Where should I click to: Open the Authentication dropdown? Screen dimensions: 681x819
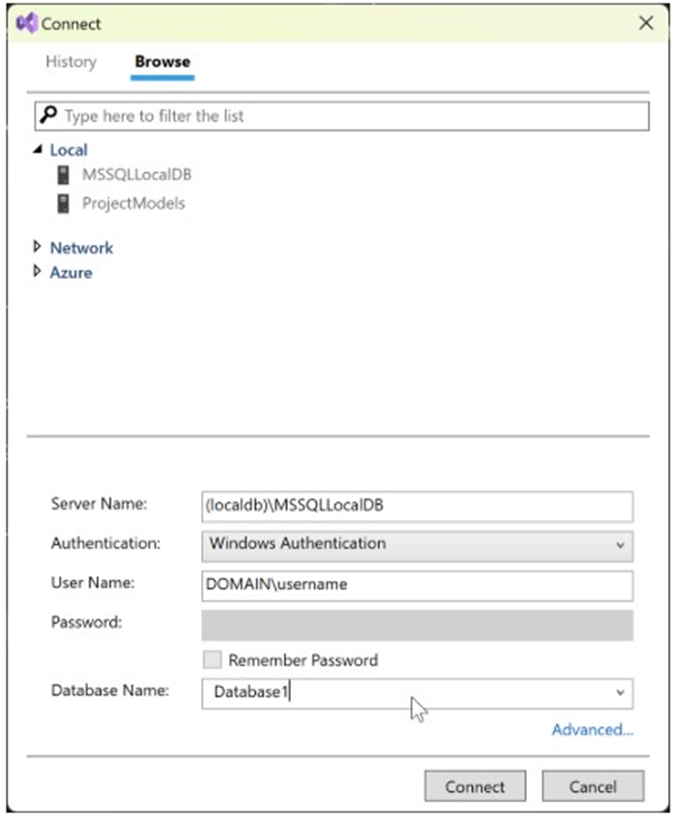[x=417, y=545]
